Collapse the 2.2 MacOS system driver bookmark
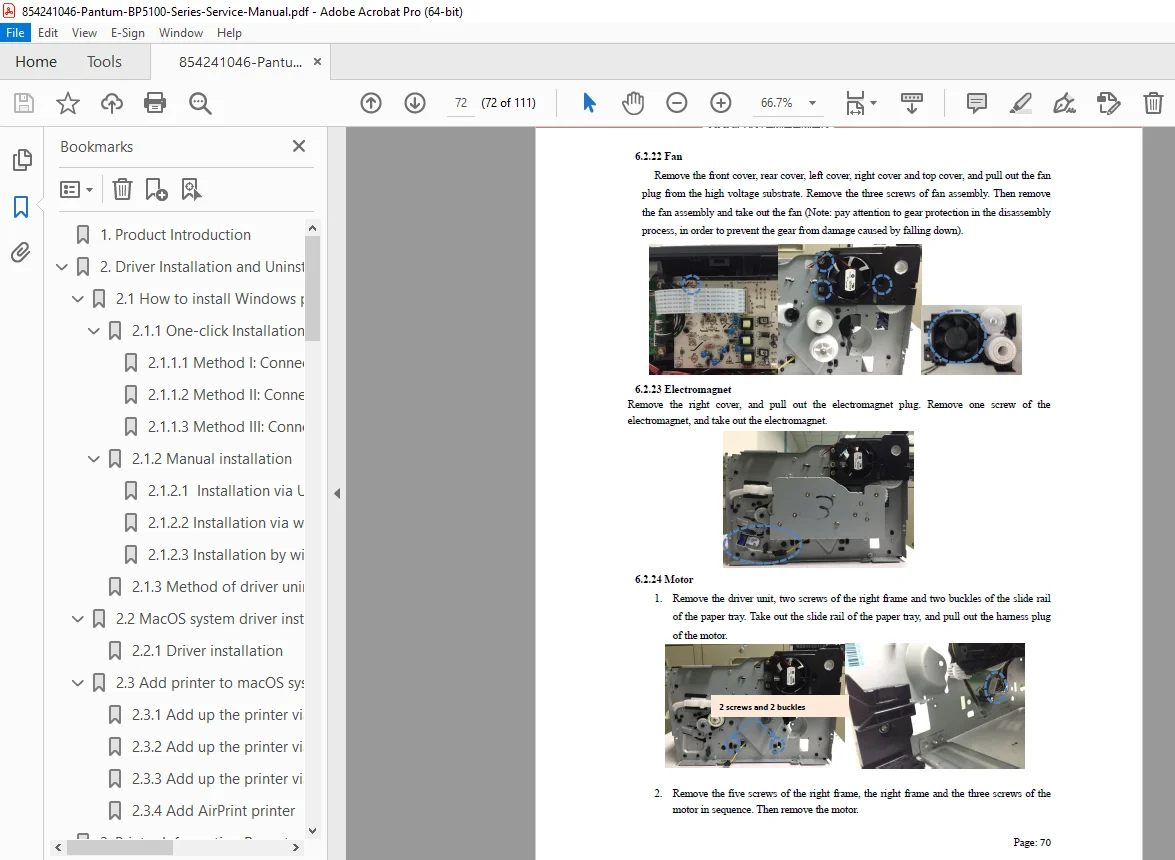This screenshot has height=860, width=1175. coord(78,619)
